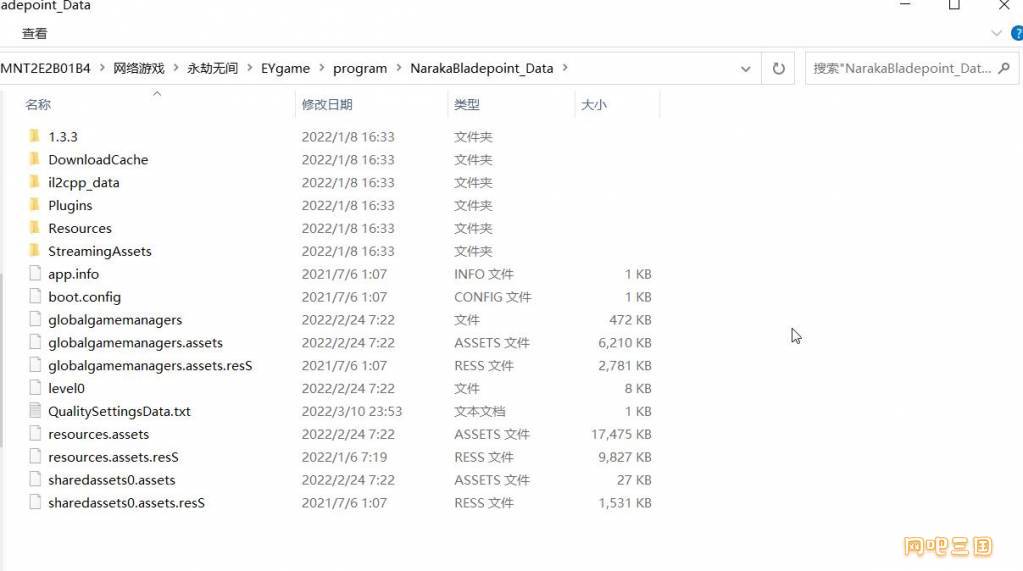
Task: Refresh the current folder view
Action: [778, 68]
